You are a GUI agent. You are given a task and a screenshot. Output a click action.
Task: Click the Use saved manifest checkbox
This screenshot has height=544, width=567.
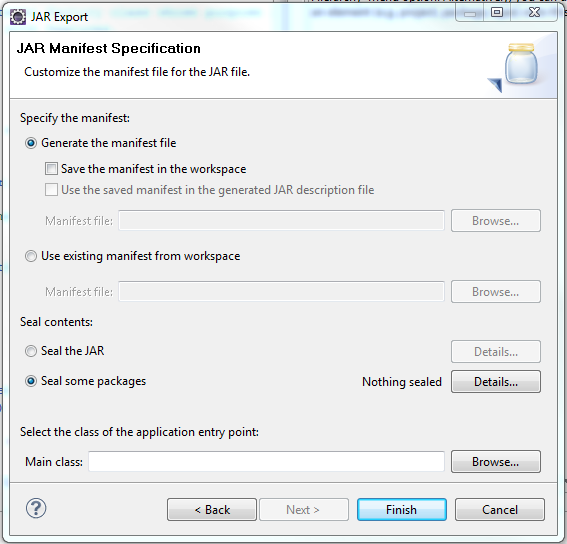[51, 190]
